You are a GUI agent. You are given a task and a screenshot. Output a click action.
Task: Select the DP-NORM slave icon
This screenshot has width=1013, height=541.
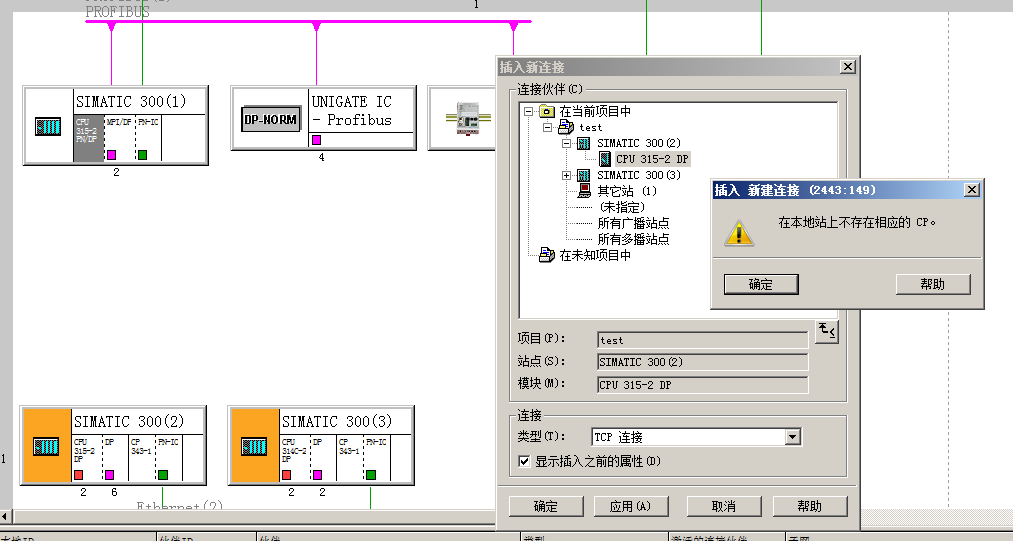(x=271, y=119)
